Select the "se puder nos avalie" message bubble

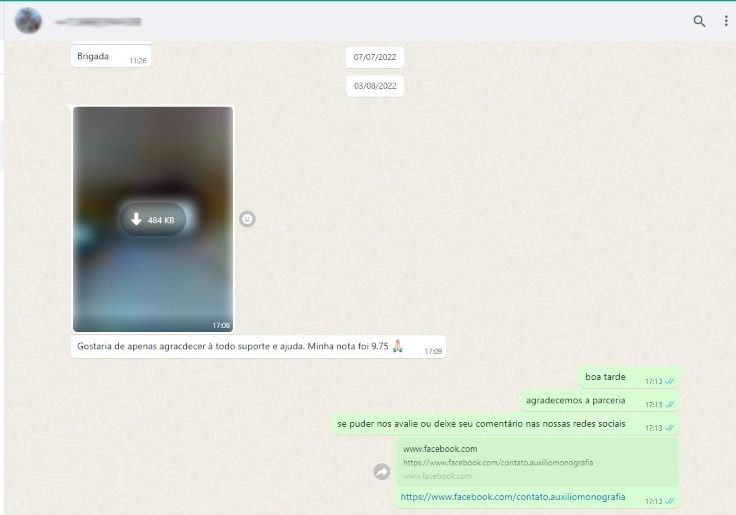pos(481,424)
